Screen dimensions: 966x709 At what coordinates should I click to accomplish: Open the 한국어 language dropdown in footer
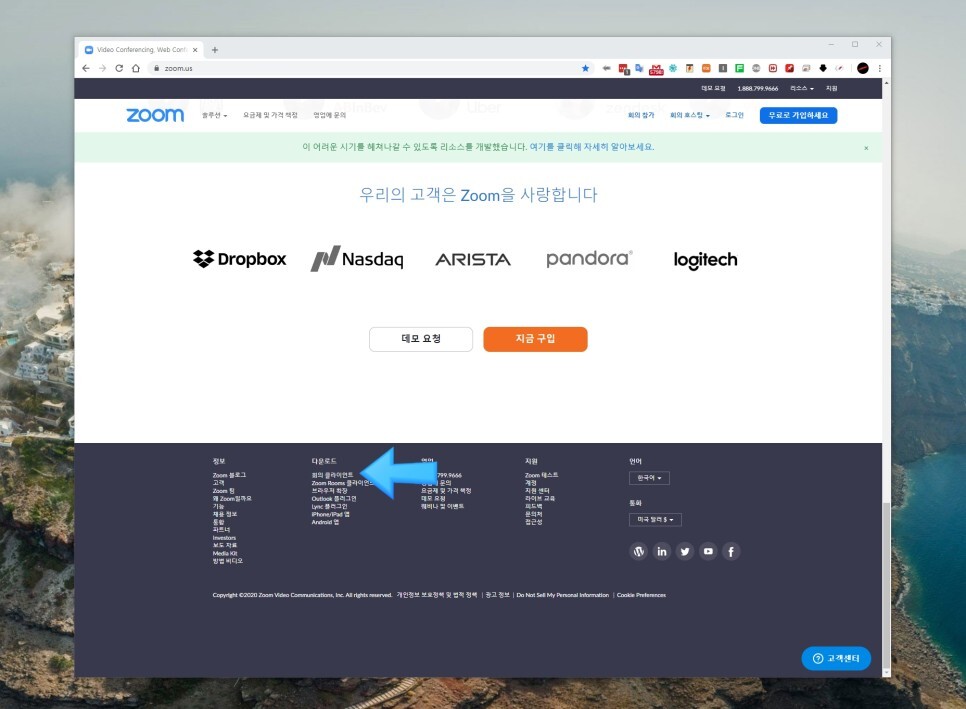[x=649, y=478]
